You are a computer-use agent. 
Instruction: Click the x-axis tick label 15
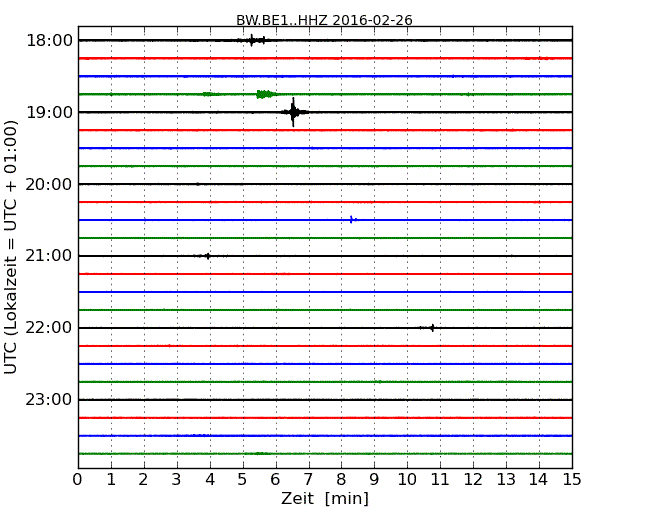click(x=572, y=479)
